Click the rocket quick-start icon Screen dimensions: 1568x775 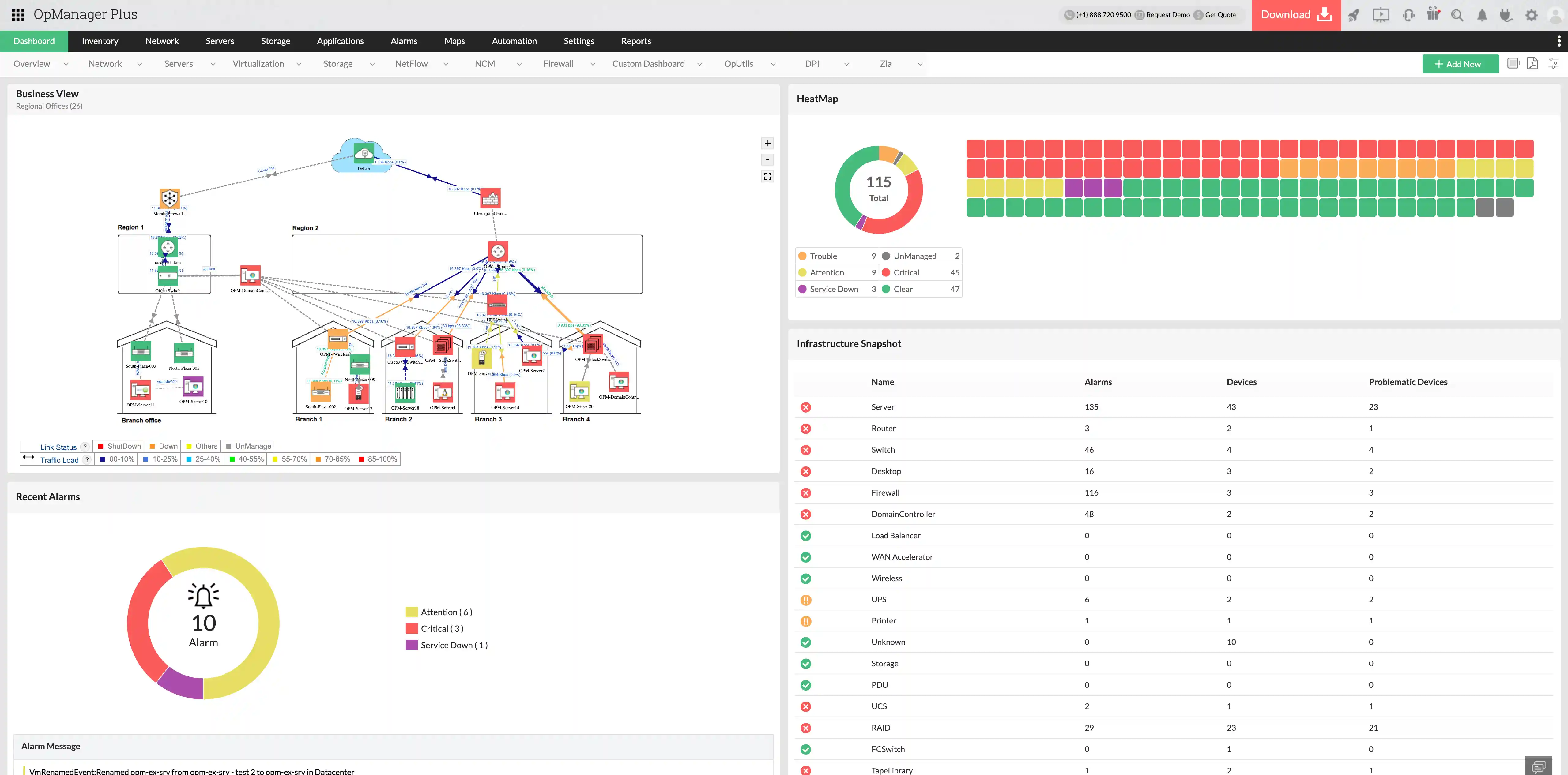1354,15
